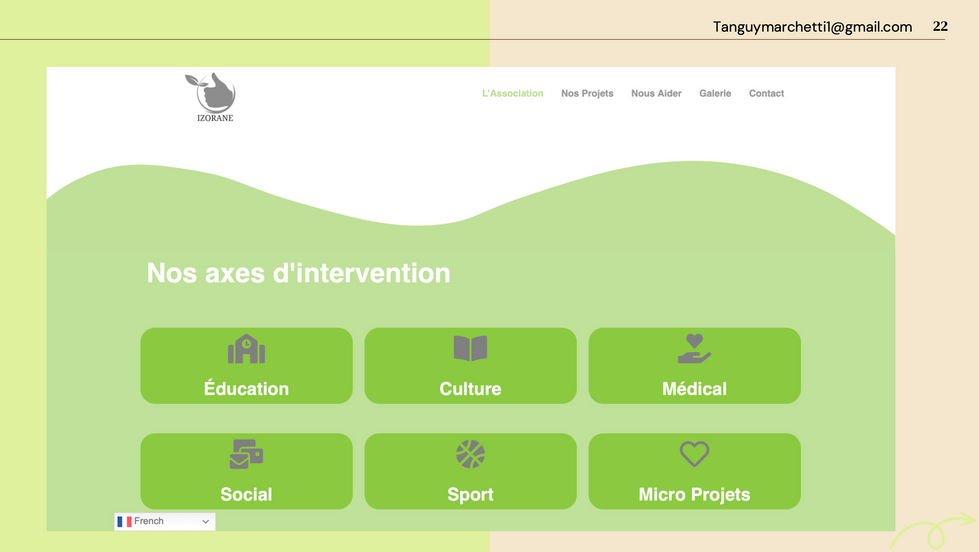Open the Contact menu item
Screen dimensions: 979x552
(x=766, y=93)
